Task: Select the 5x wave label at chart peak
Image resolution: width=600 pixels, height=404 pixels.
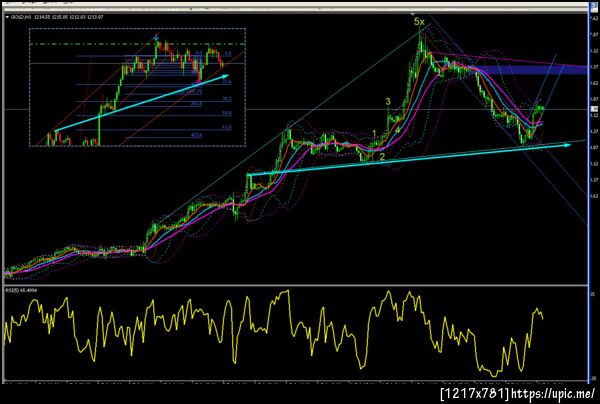Action: click(419, 22)
